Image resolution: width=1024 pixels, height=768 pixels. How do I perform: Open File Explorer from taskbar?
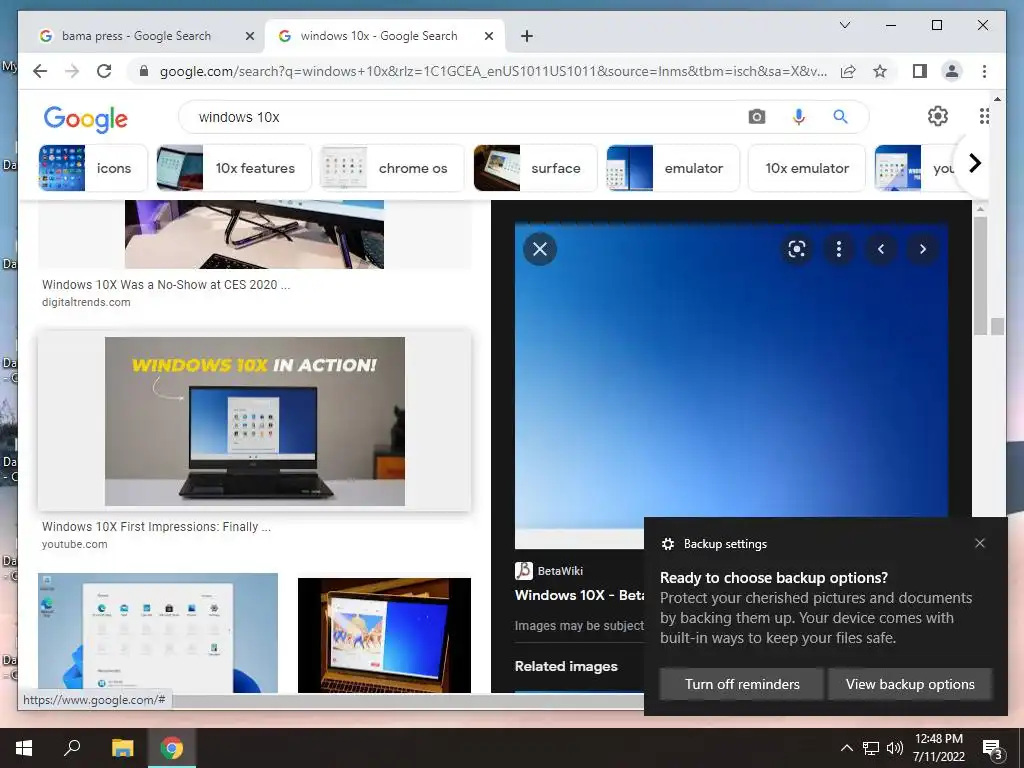pyautogui.click(x=122, y=748)
